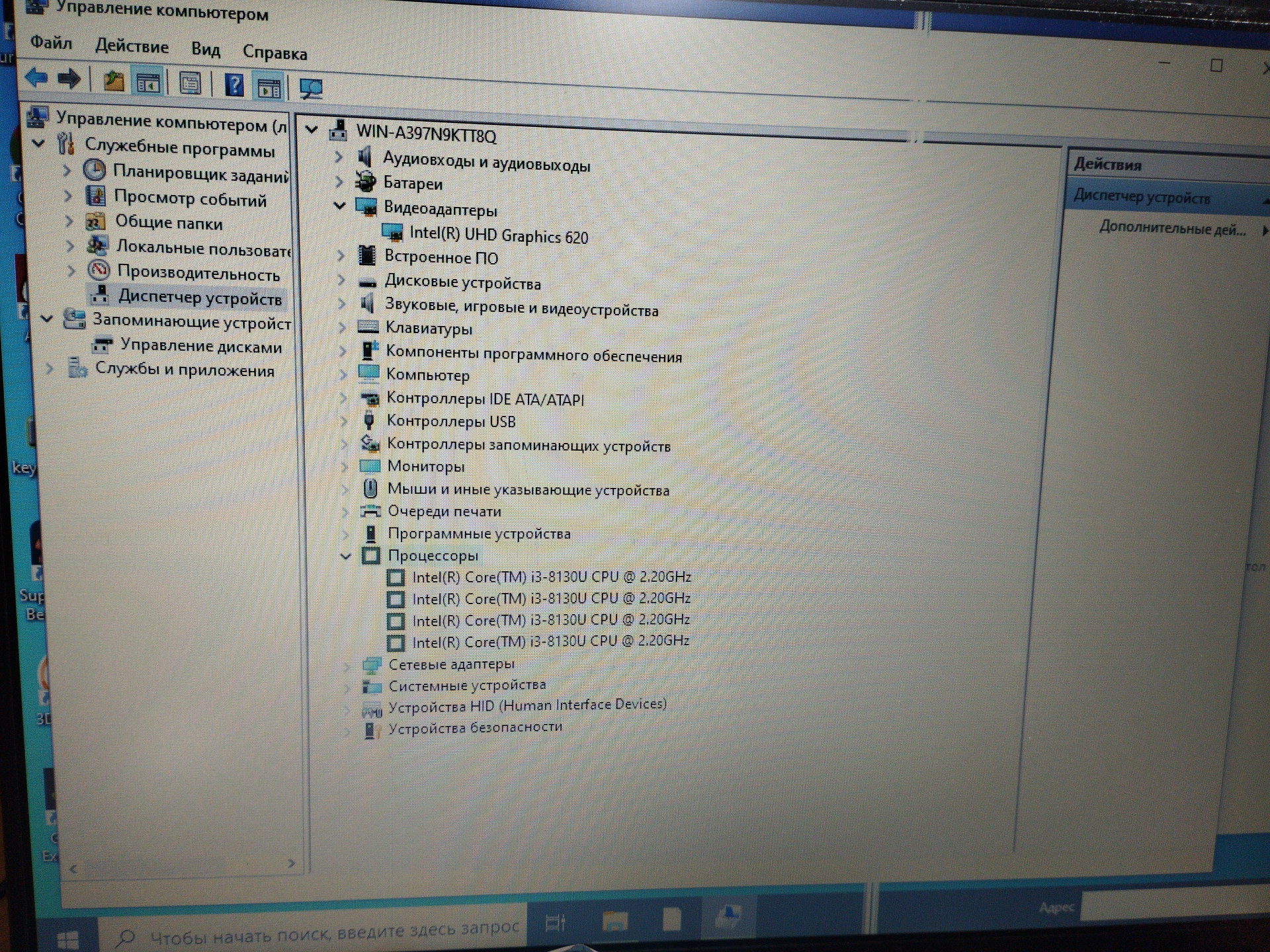Click the Мониторы monitor icon
The image size is (1270, 952).
(x=370, y=465)
